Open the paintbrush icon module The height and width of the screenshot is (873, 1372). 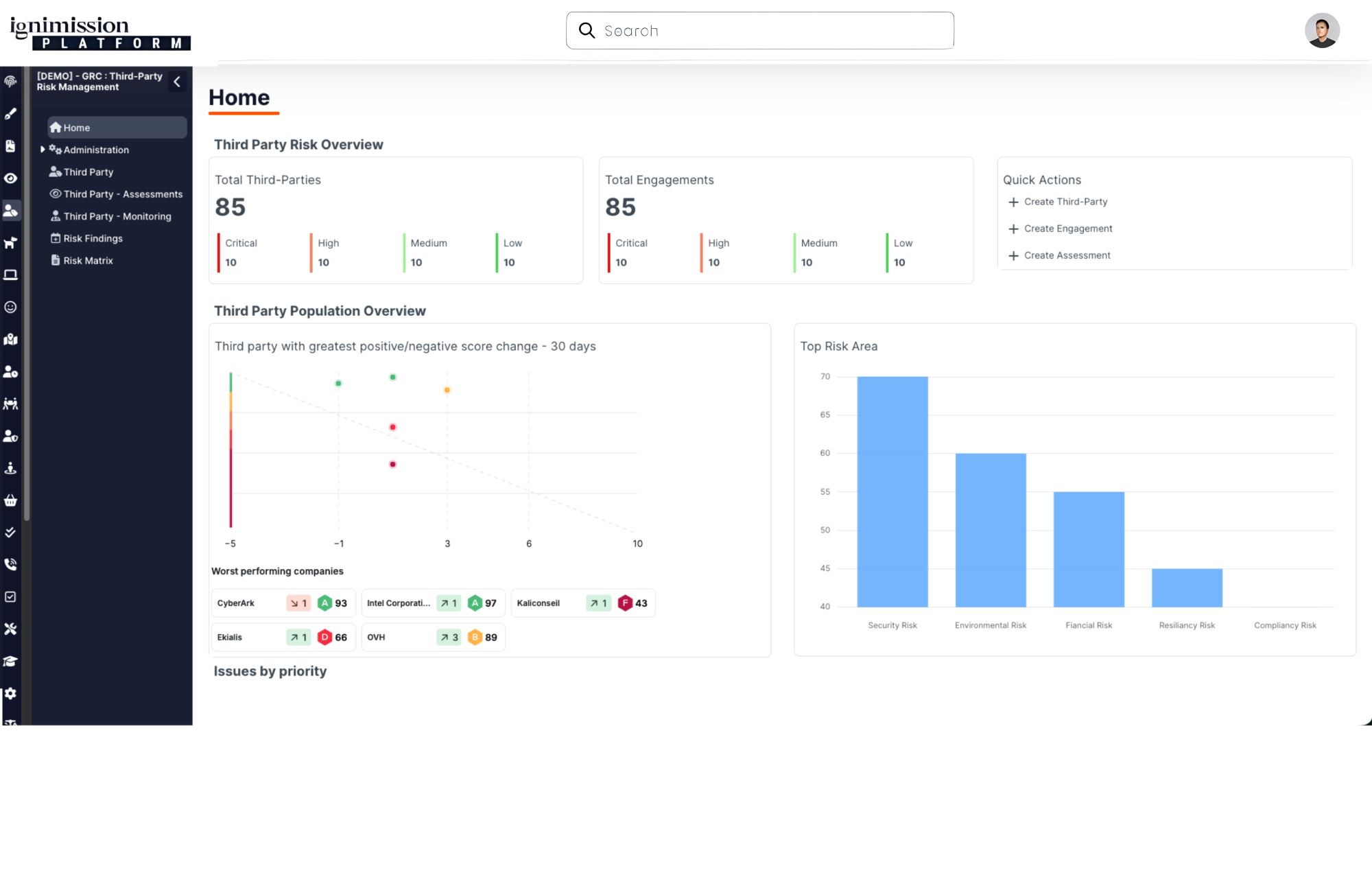tap(10, 114)
